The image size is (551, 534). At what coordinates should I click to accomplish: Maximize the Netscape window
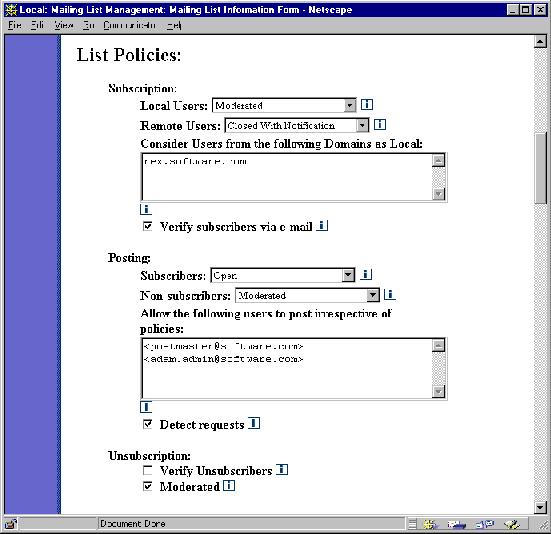(x=525, y=10)
